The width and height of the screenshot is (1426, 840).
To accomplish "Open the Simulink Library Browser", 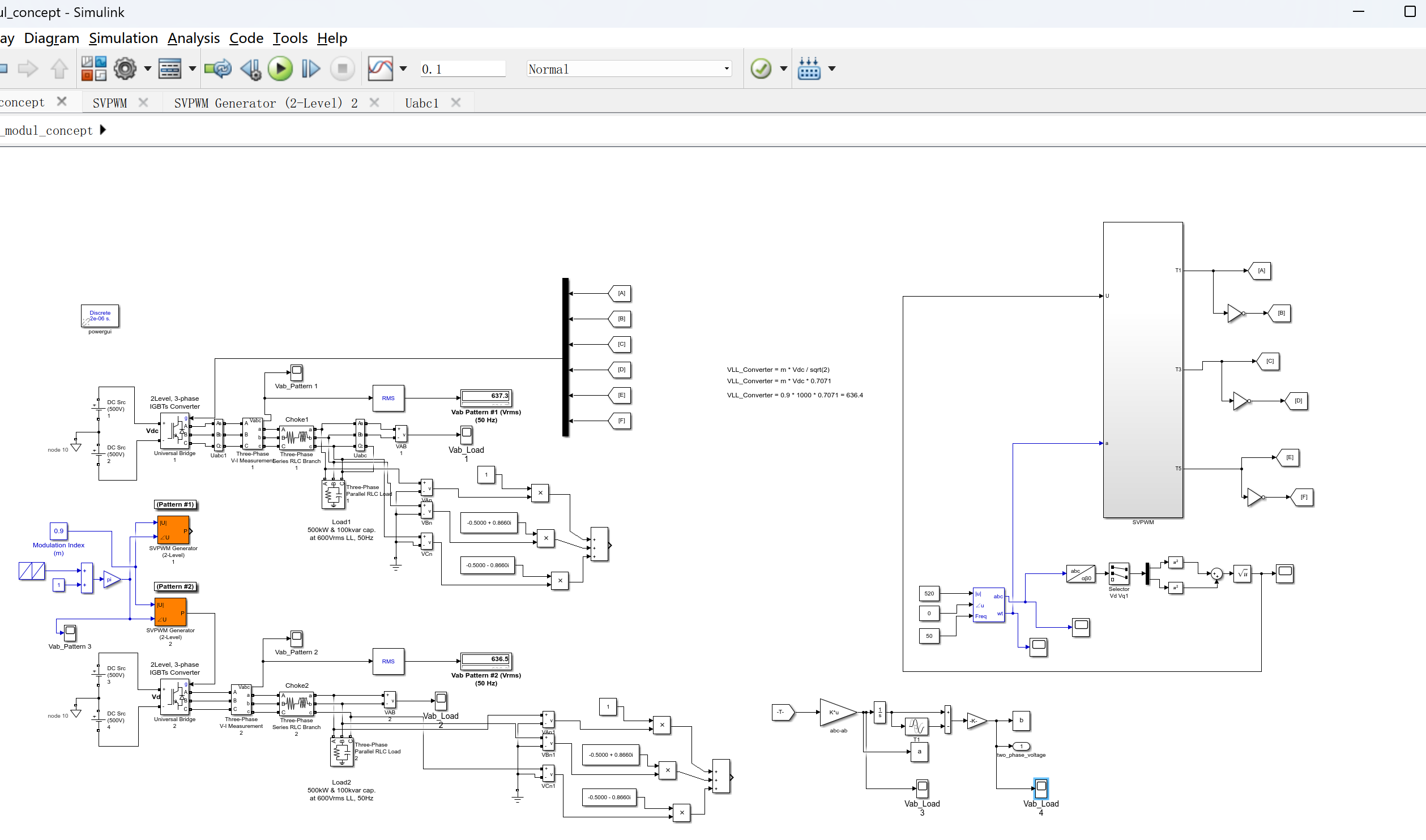I will coord(94,68).
